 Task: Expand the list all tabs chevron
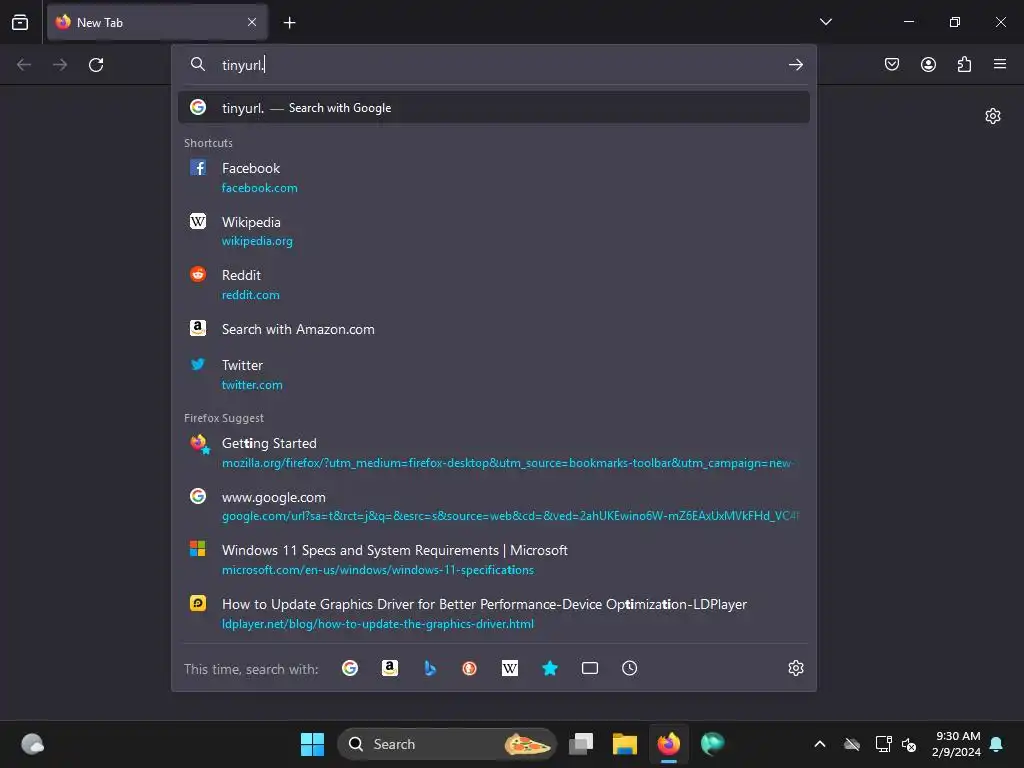(x=825, y=22)
